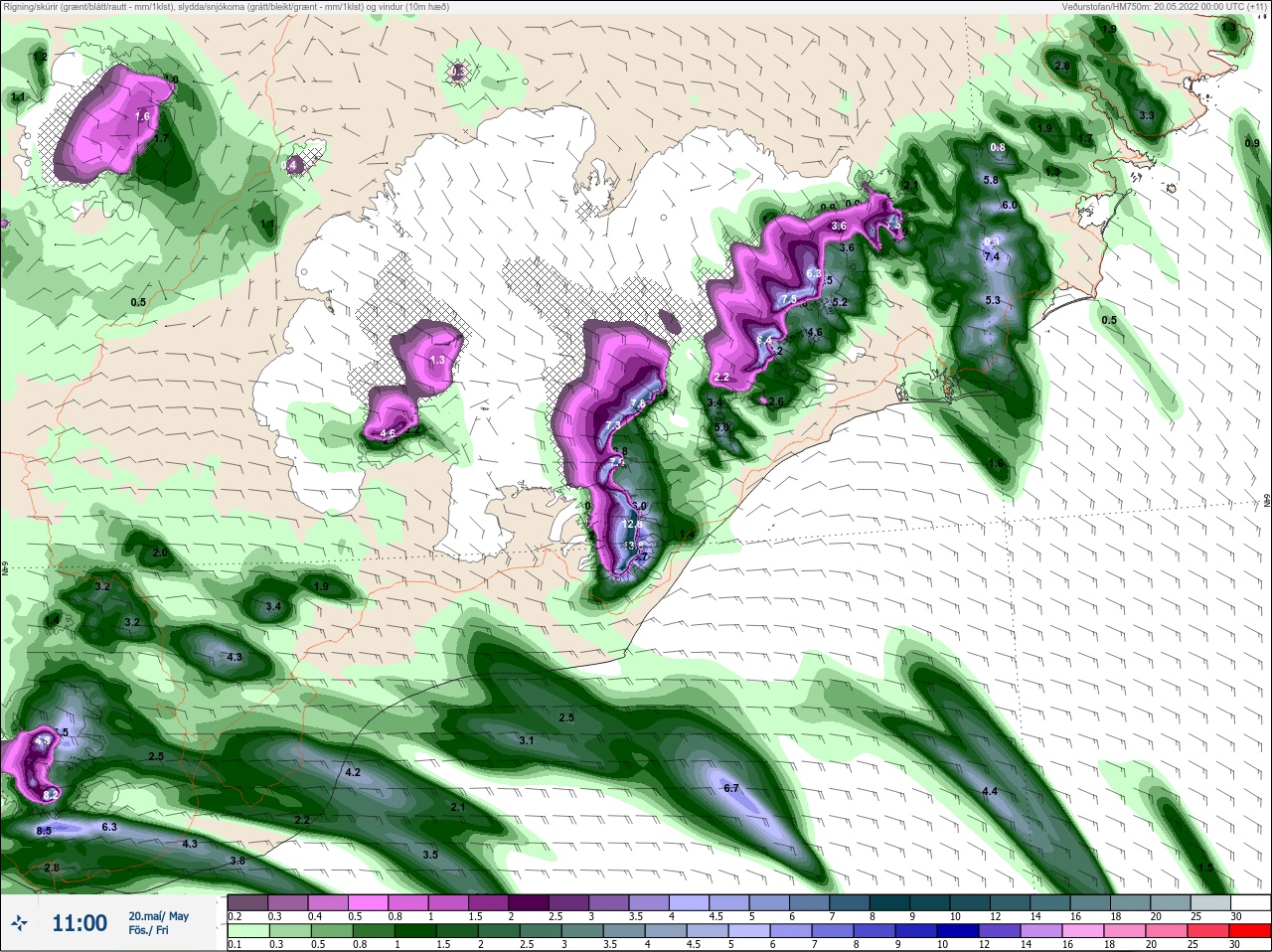Click the 3.1 precipitation value offshore
Viewport: 1272px width, 952px height.
527,740
